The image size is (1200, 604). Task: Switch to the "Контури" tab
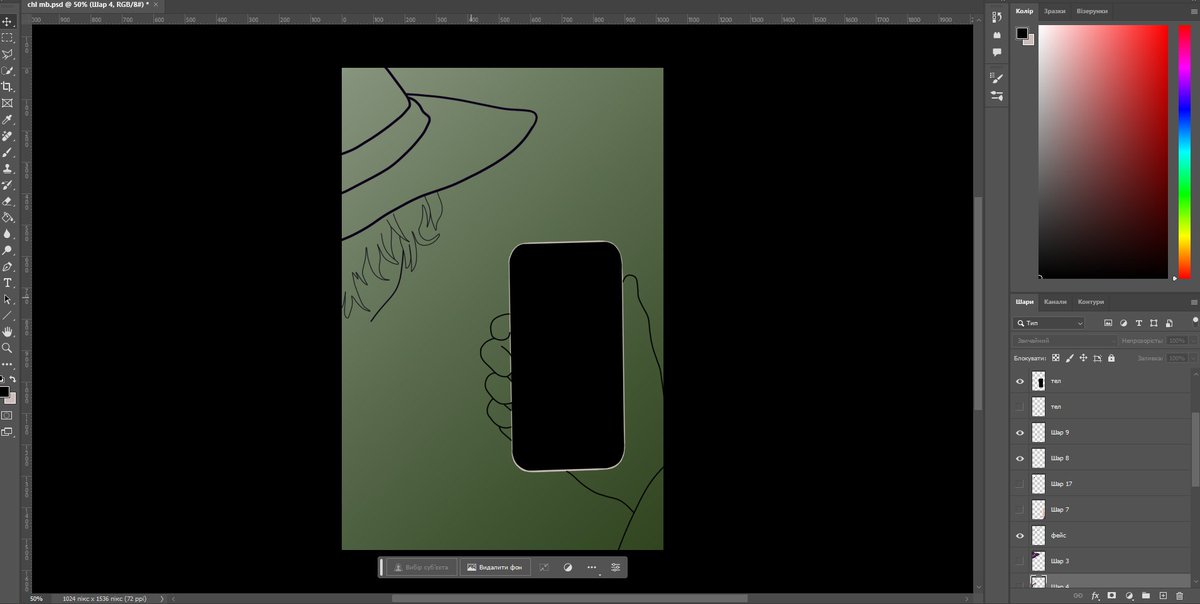(1091, 301)
